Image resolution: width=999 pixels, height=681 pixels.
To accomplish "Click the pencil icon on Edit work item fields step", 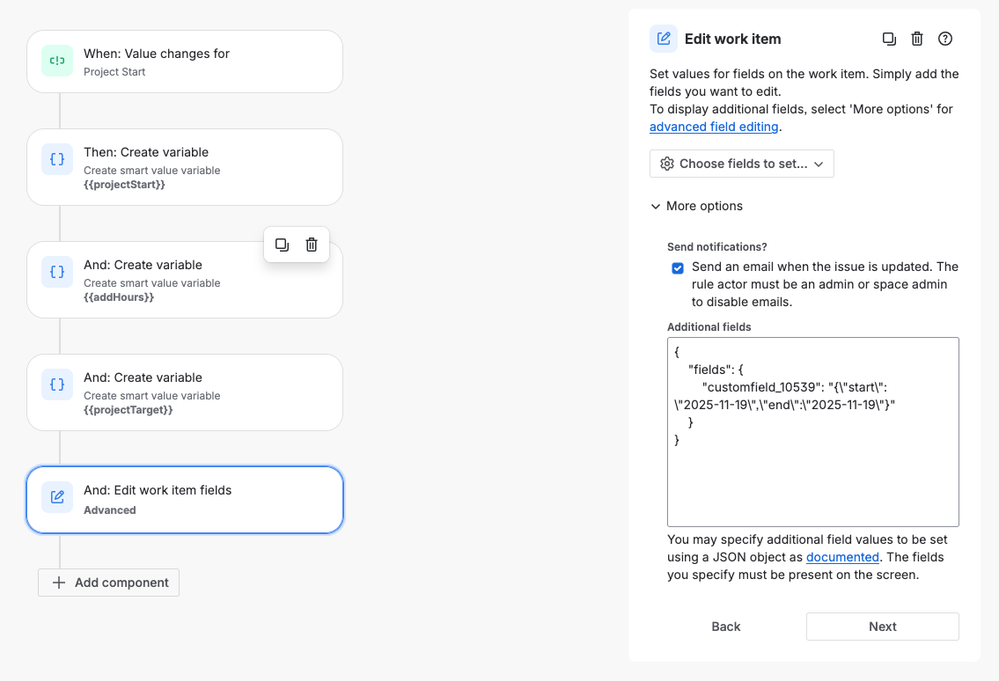I will [57, 497].
